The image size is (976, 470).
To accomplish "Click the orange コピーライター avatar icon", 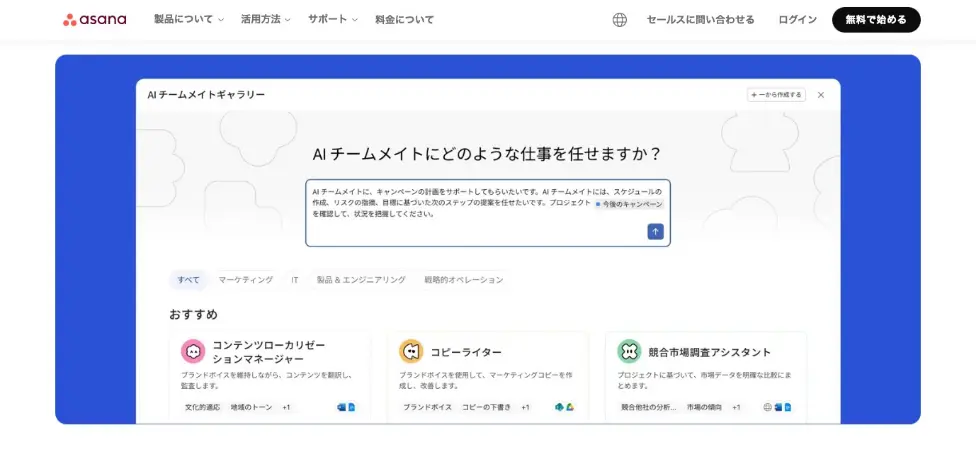I will (x=411, y=351).
